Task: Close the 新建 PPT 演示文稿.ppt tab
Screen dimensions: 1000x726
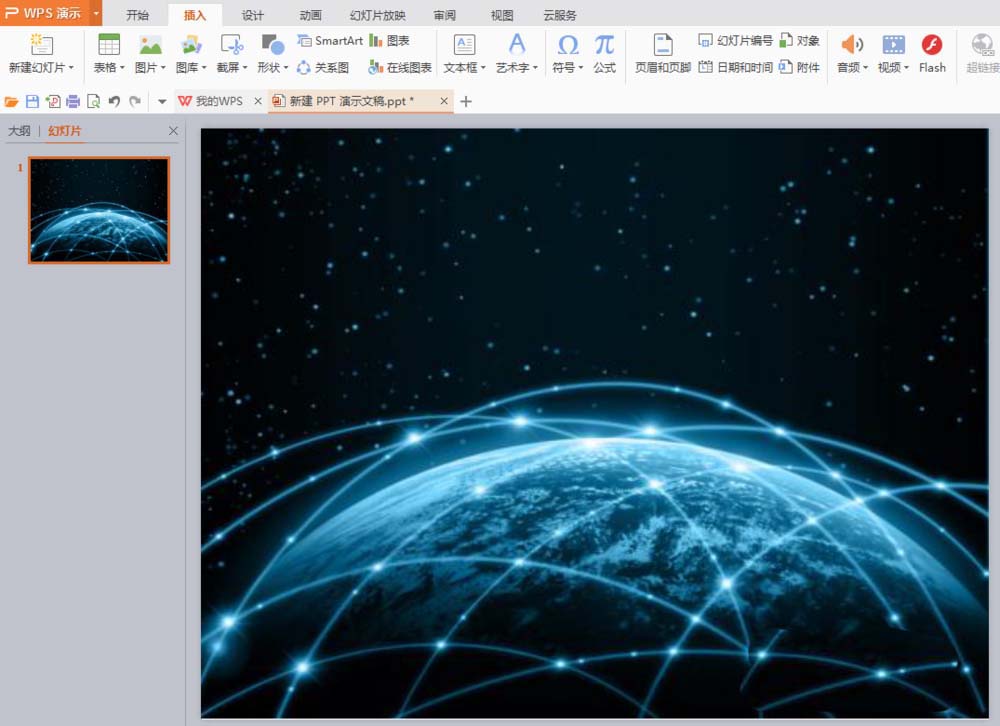Action: (x=444, y=101)
